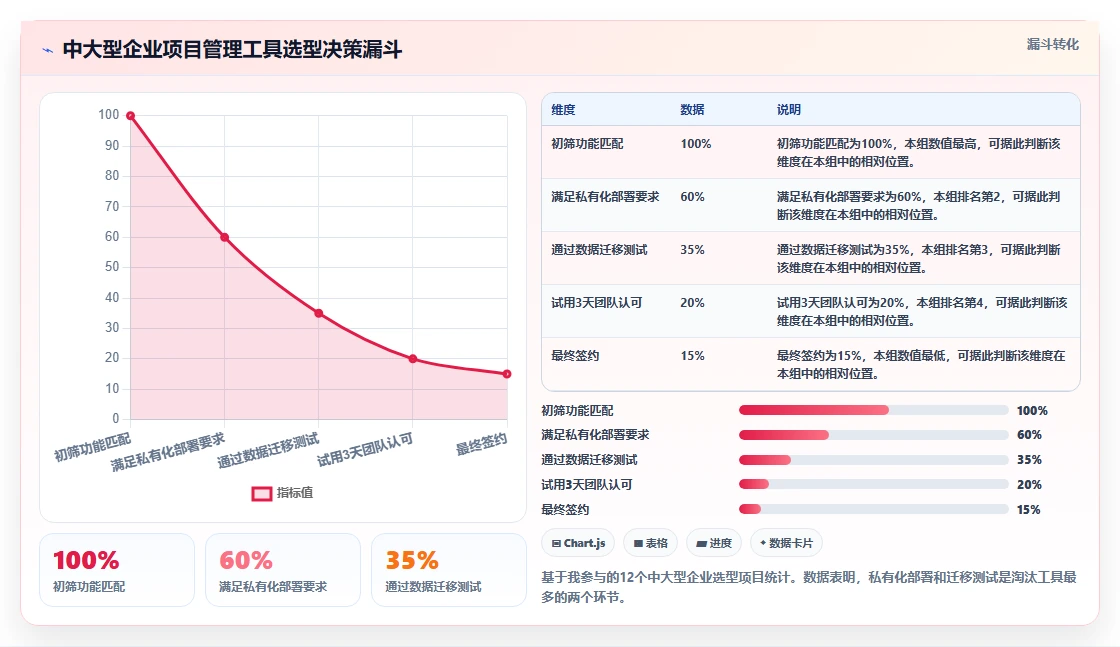Select the chart data point at value 100

click(131, 116)
